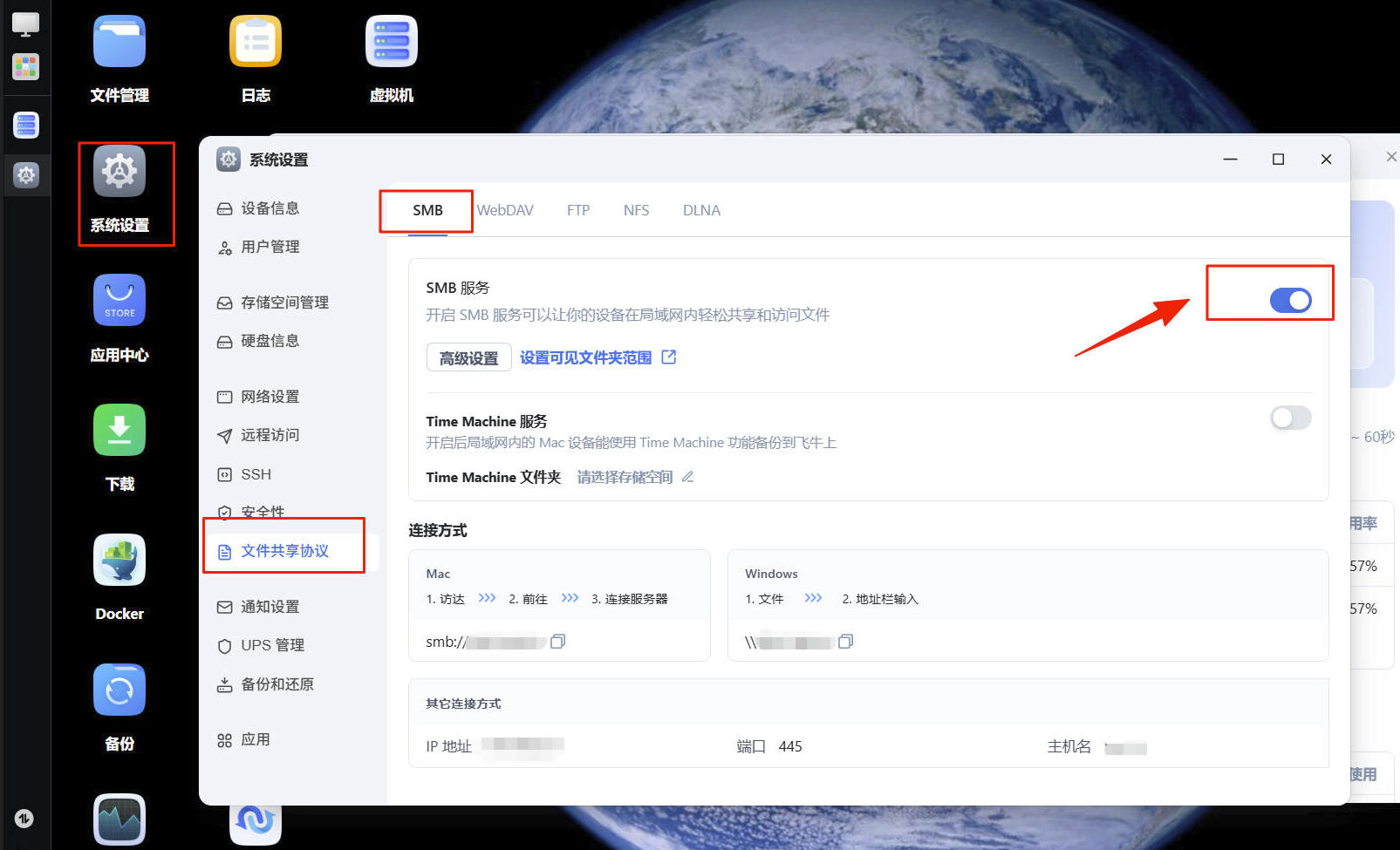Open the DLNA tab
Screen dimensions: 1400x850
pyautogui.click(x=701, y=210)
